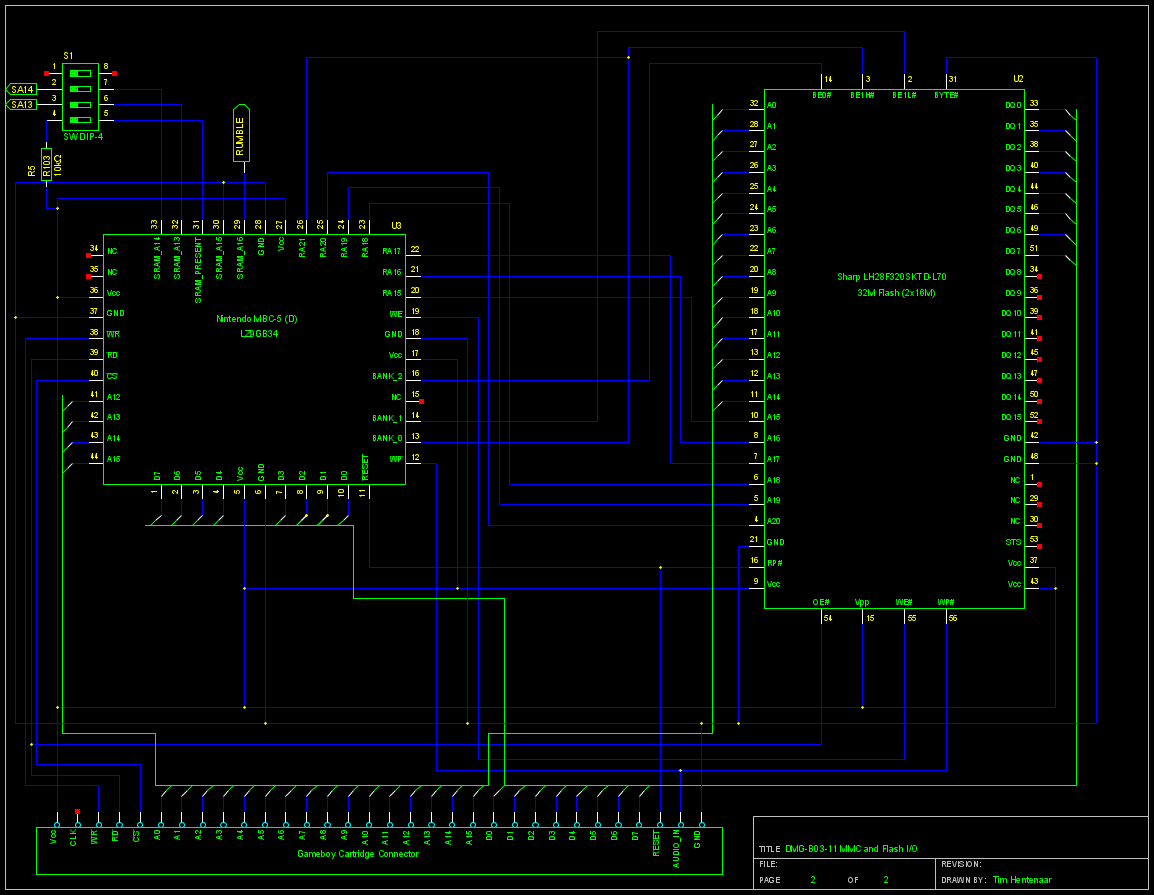Select the R103 10kΩ resistor symbol
Image resolution: width=1154 pixels, height=895 pixels.
click(46, 164)
